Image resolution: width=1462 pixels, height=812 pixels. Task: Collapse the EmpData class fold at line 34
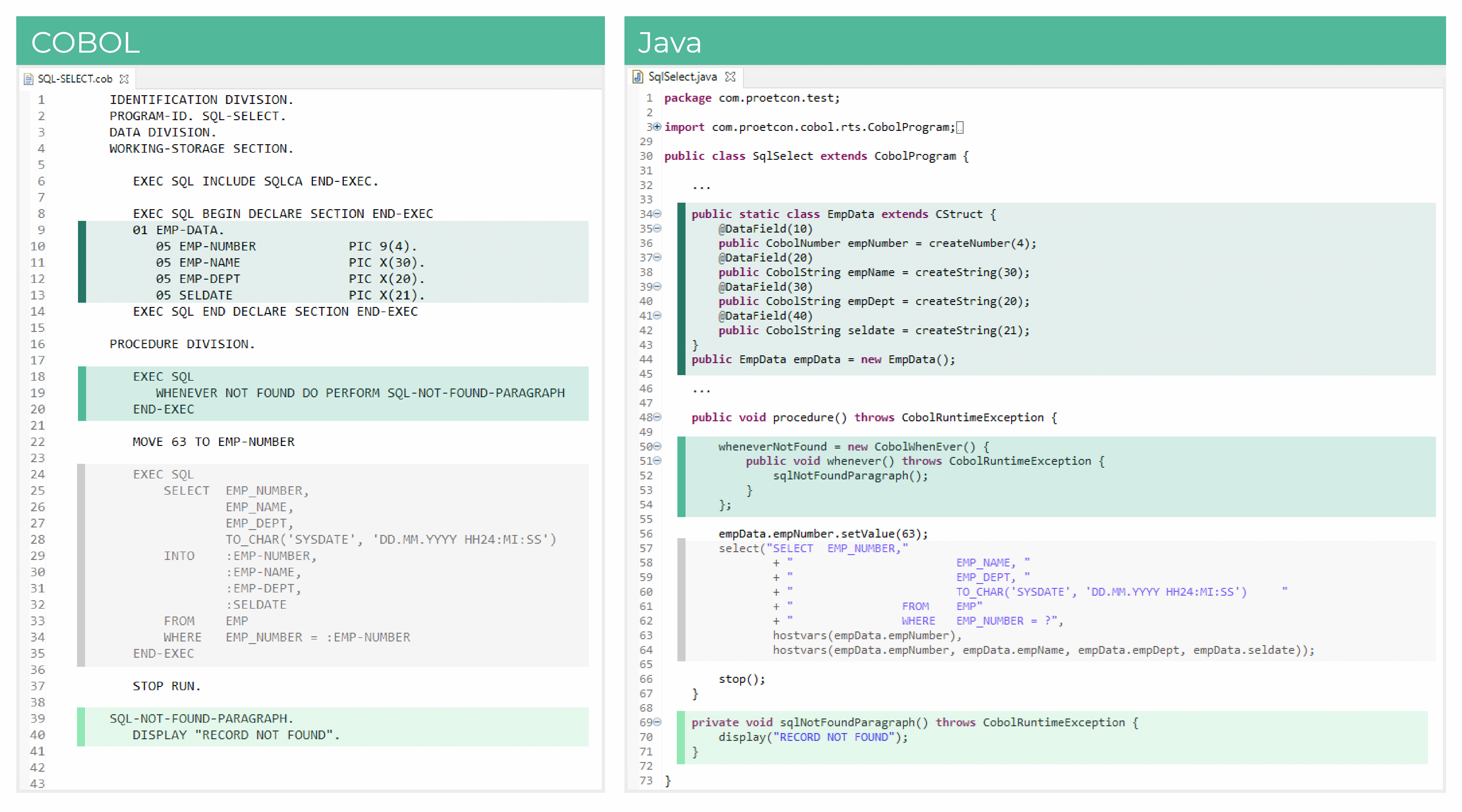point(657,214)
